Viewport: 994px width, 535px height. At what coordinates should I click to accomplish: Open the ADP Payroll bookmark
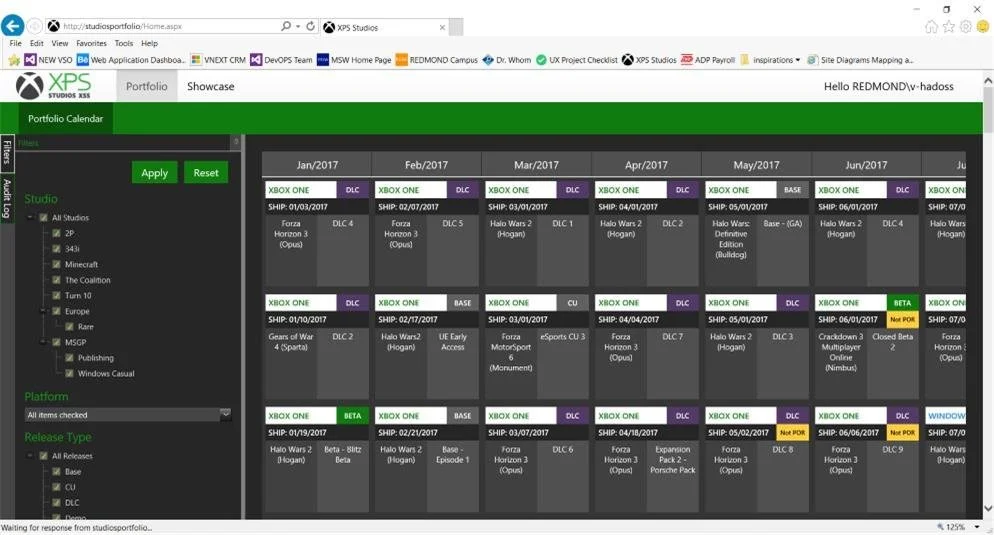pos(707,60)
